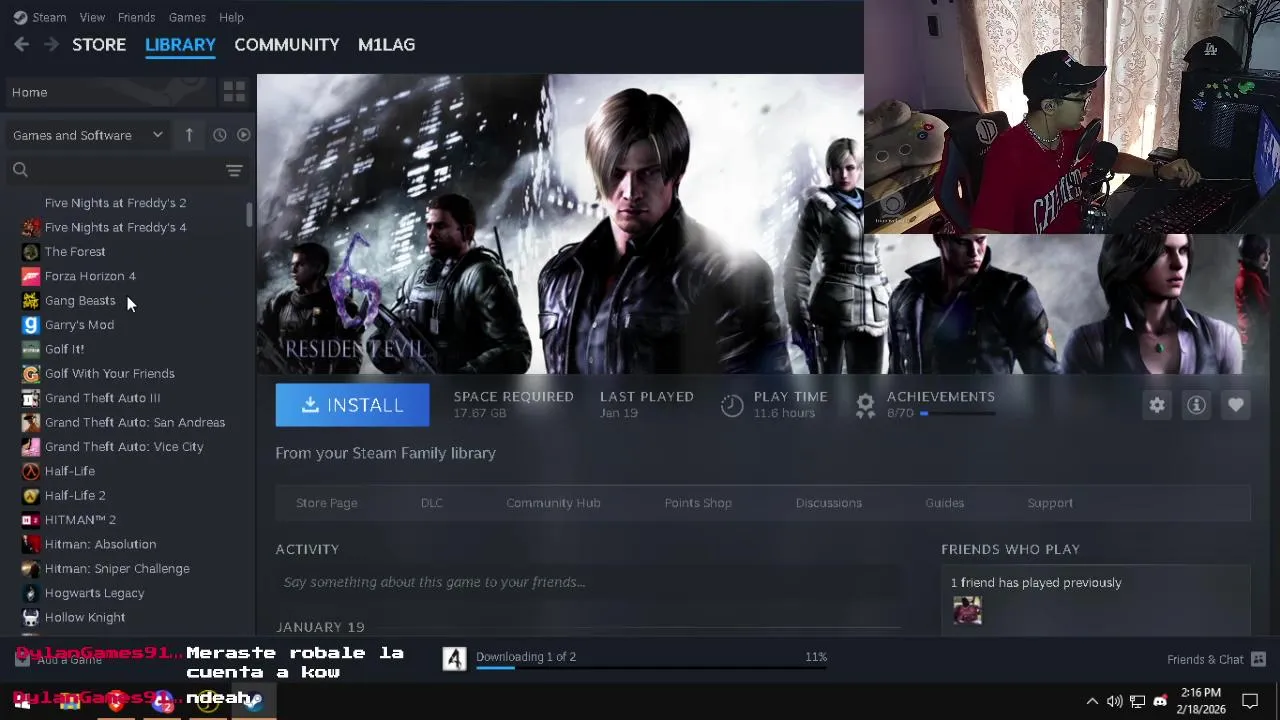Select Grand Theft Auto: San Andreas
This screenshot has height=720, width=1280.
point(135,422)
